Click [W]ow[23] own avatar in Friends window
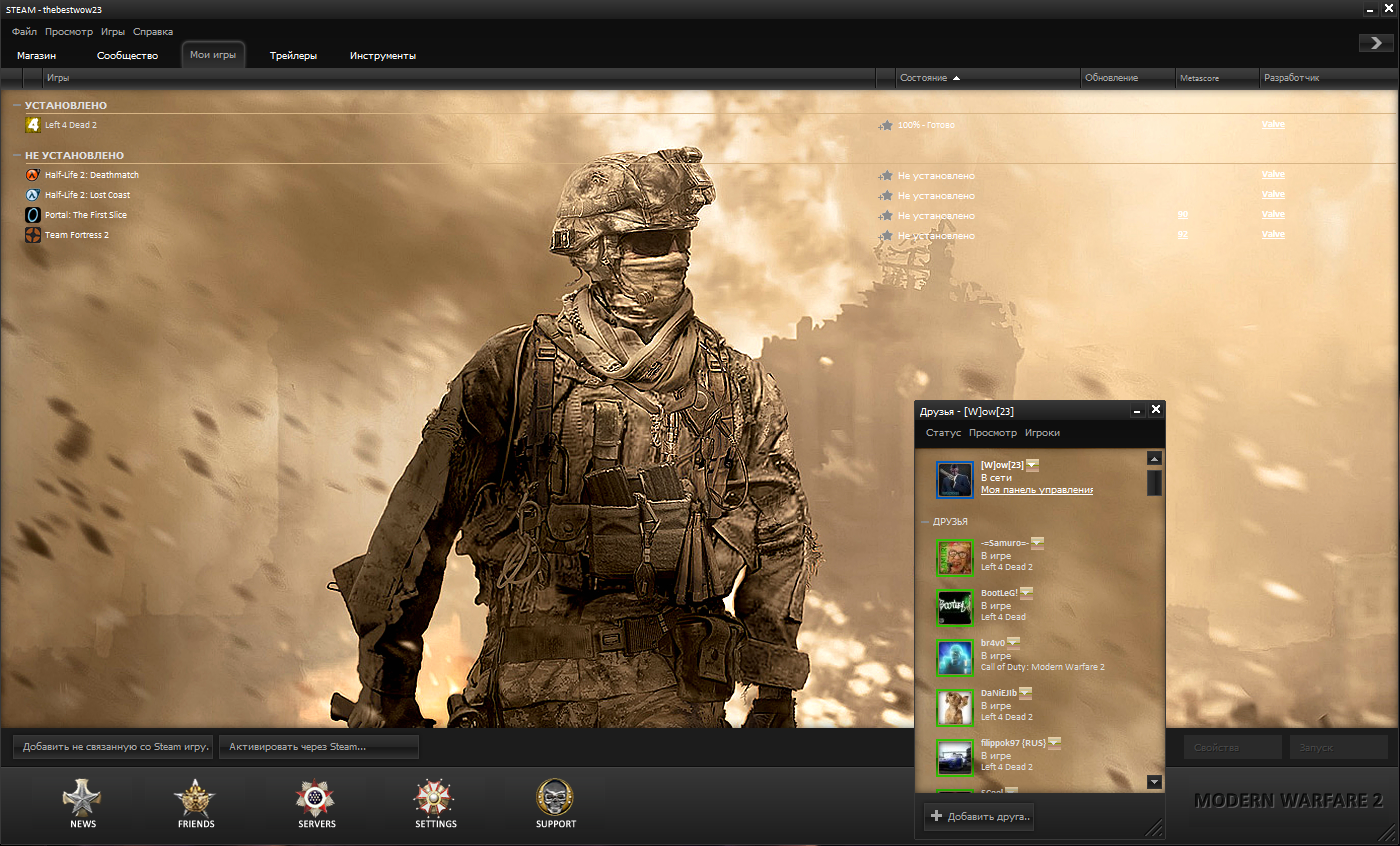The width and height of the screenshot is (1400, 846). tap(954, 479)
